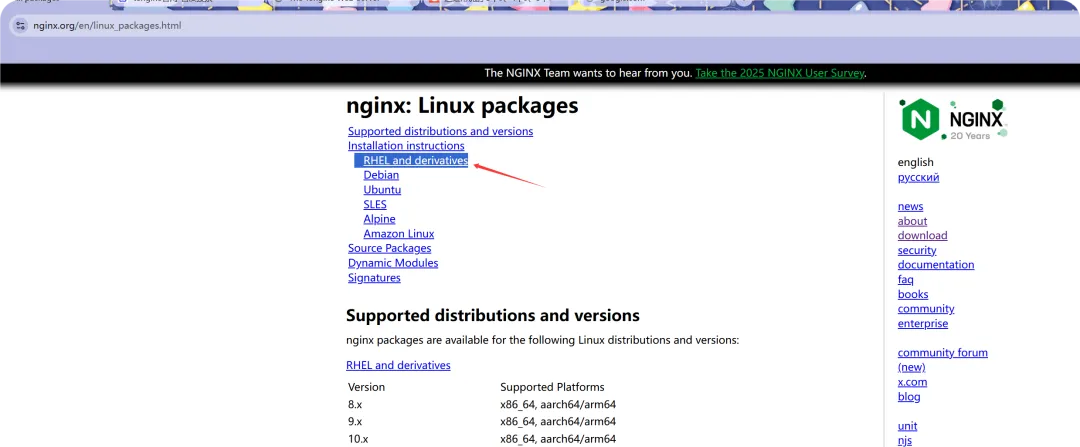
Task: Click the 10.x version cell
Action: [x=358, y=439]
